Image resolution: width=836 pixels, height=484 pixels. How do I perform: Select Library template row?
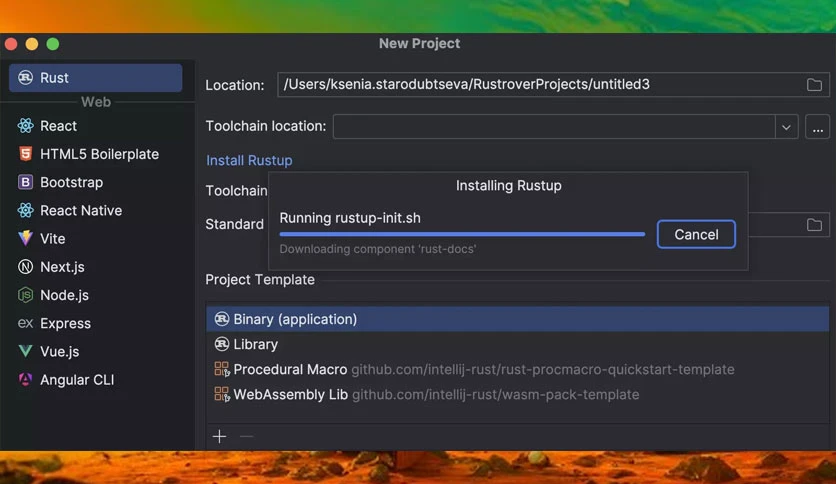point(518,344)
